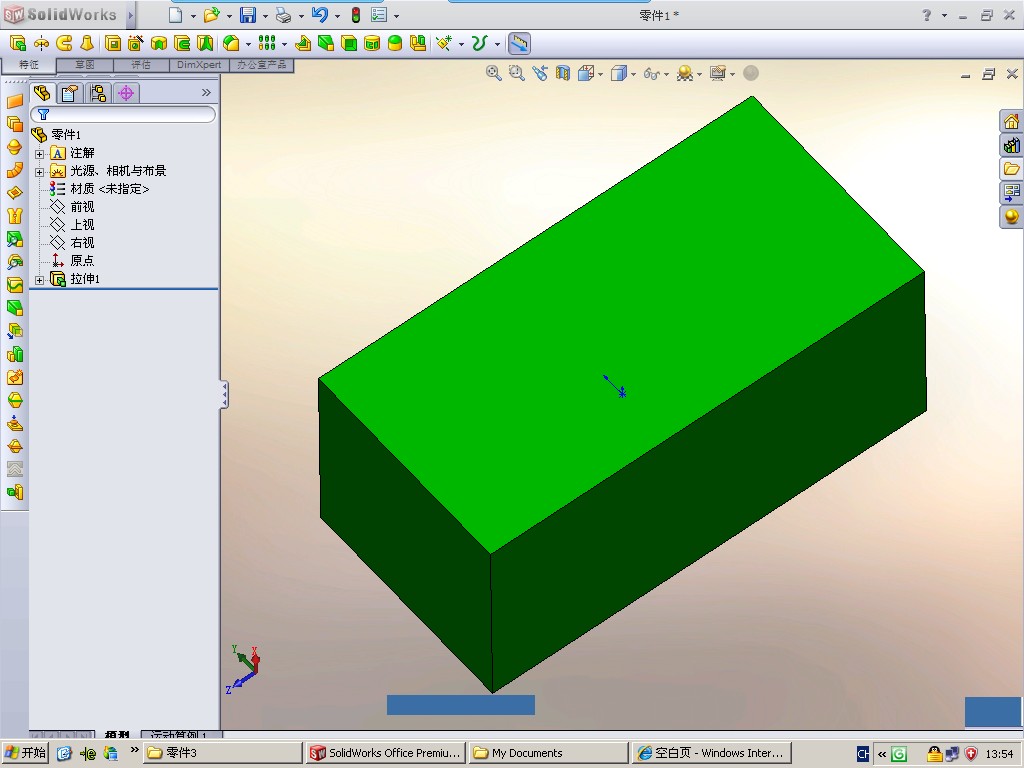This screenshot has width=1024, height=768.
Task: Select the Linear Pattern tool
Action: click(266, 44)
